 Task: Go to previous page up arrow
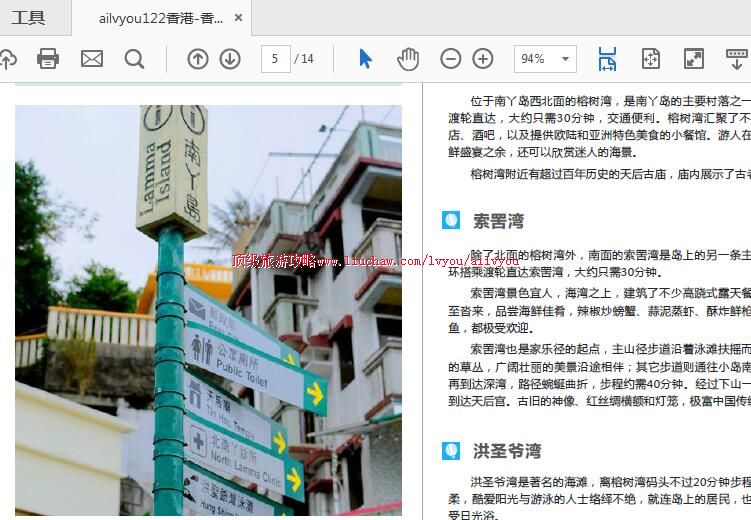198,59
